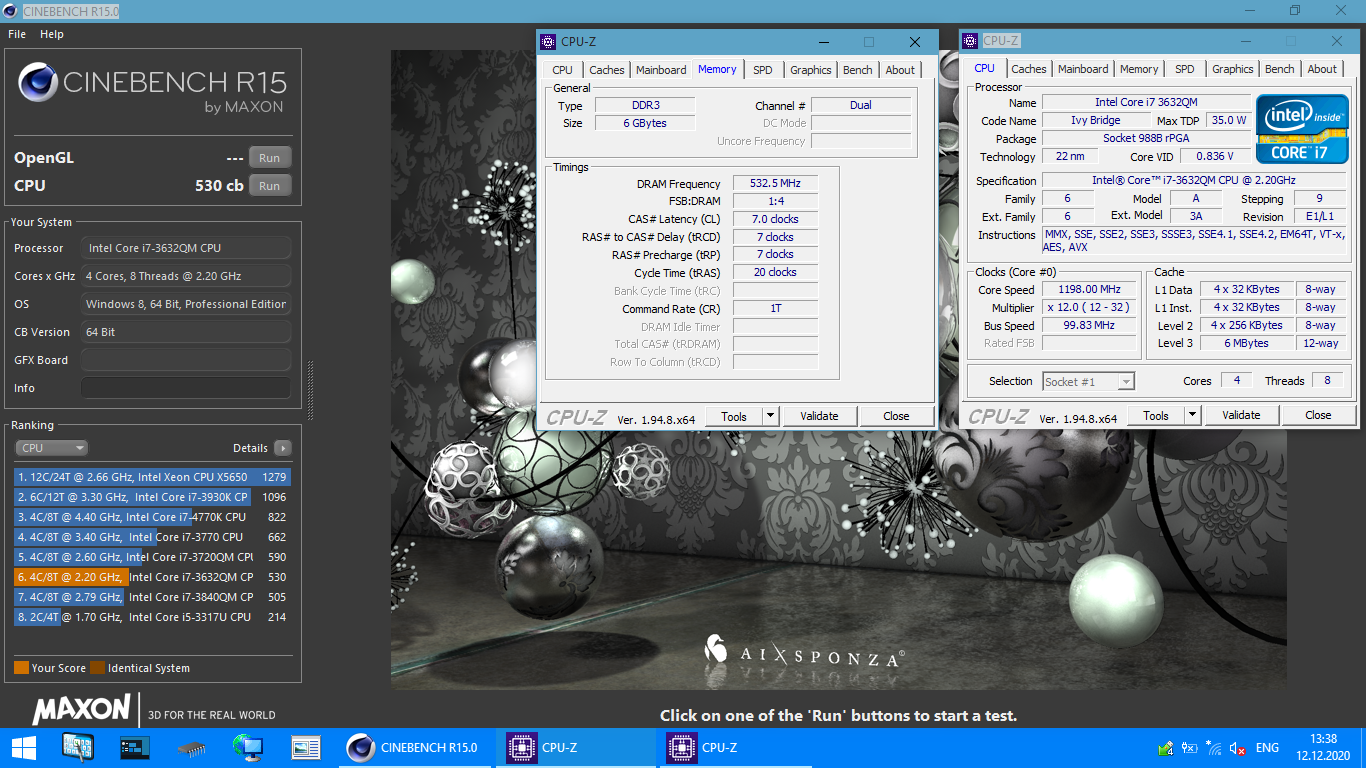Open Caches tab in right CPU-Z window
Image resolution: width=1366 pixels, height=768 pixels.
click(1029, 69)
